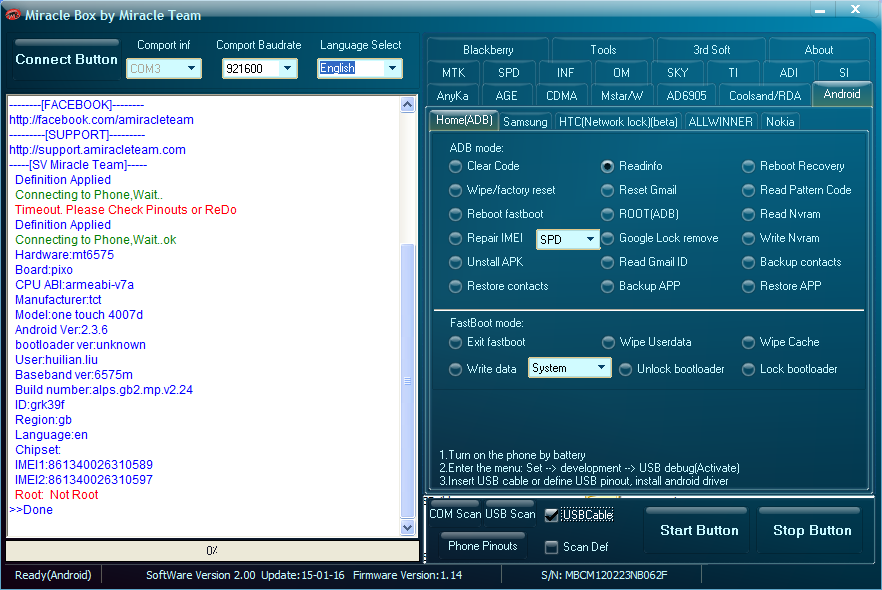Choose Backup contacts option

point(748,263)
